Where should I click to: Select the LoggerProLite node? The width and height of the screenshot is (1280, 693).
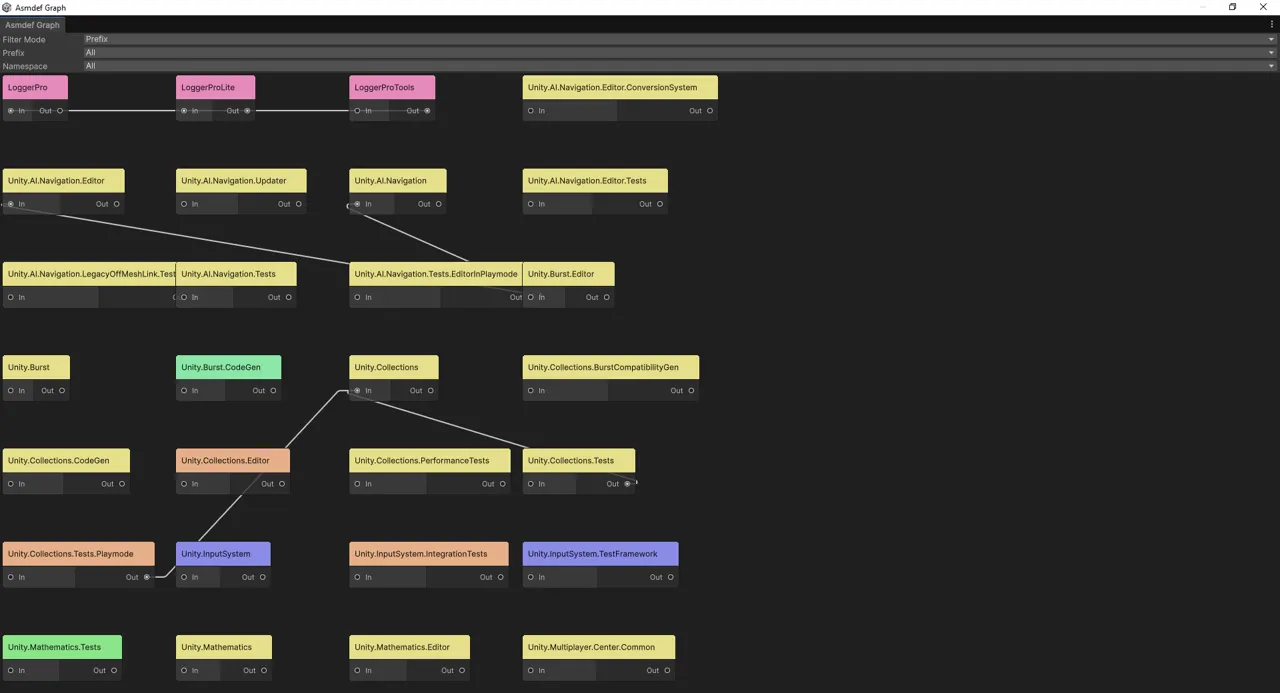[215, 87]
